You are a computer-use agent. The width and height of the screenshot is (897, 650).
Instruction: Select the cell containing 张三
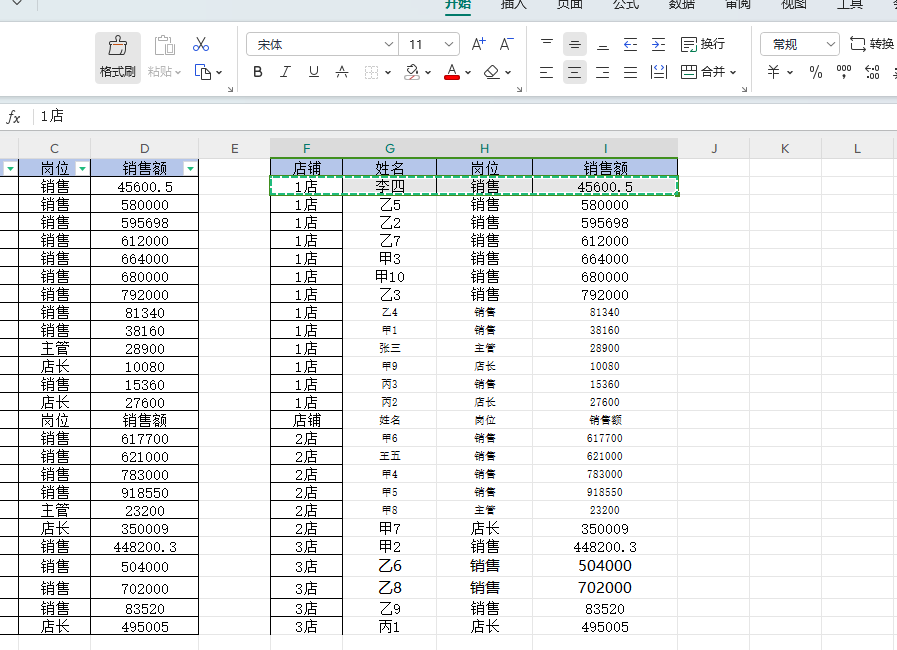pyautogui.click(x=390, y=348)
